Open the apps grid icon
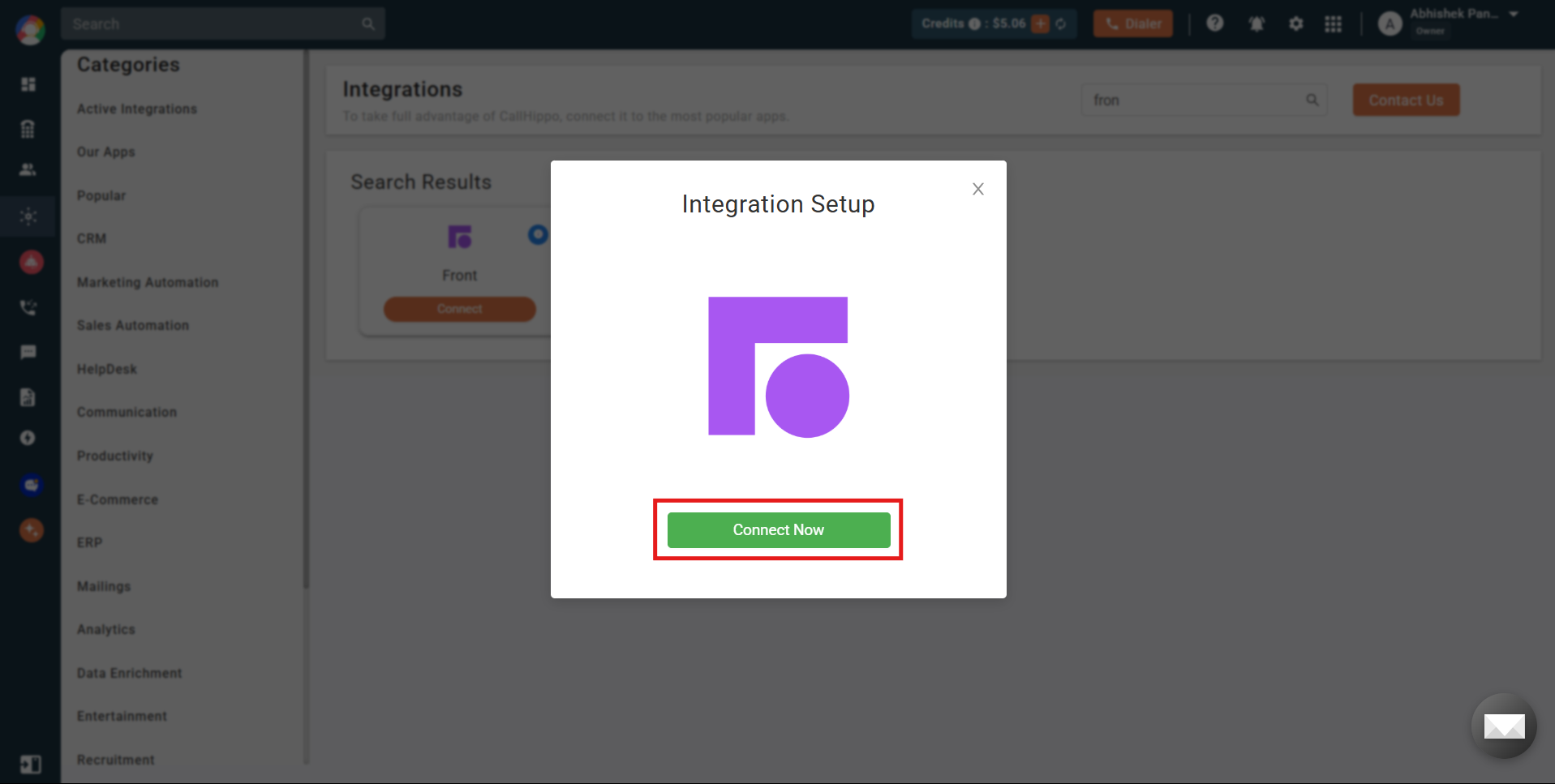1555x784 pixels. tap(1333, 24)
